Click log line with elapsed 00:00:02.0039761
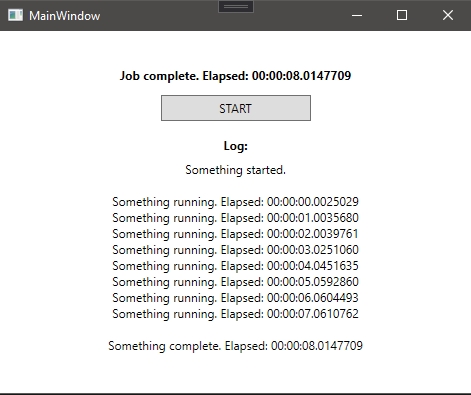The height and width of the screenshot is (395, 471). pyautogui.click(x=235, y=234)
